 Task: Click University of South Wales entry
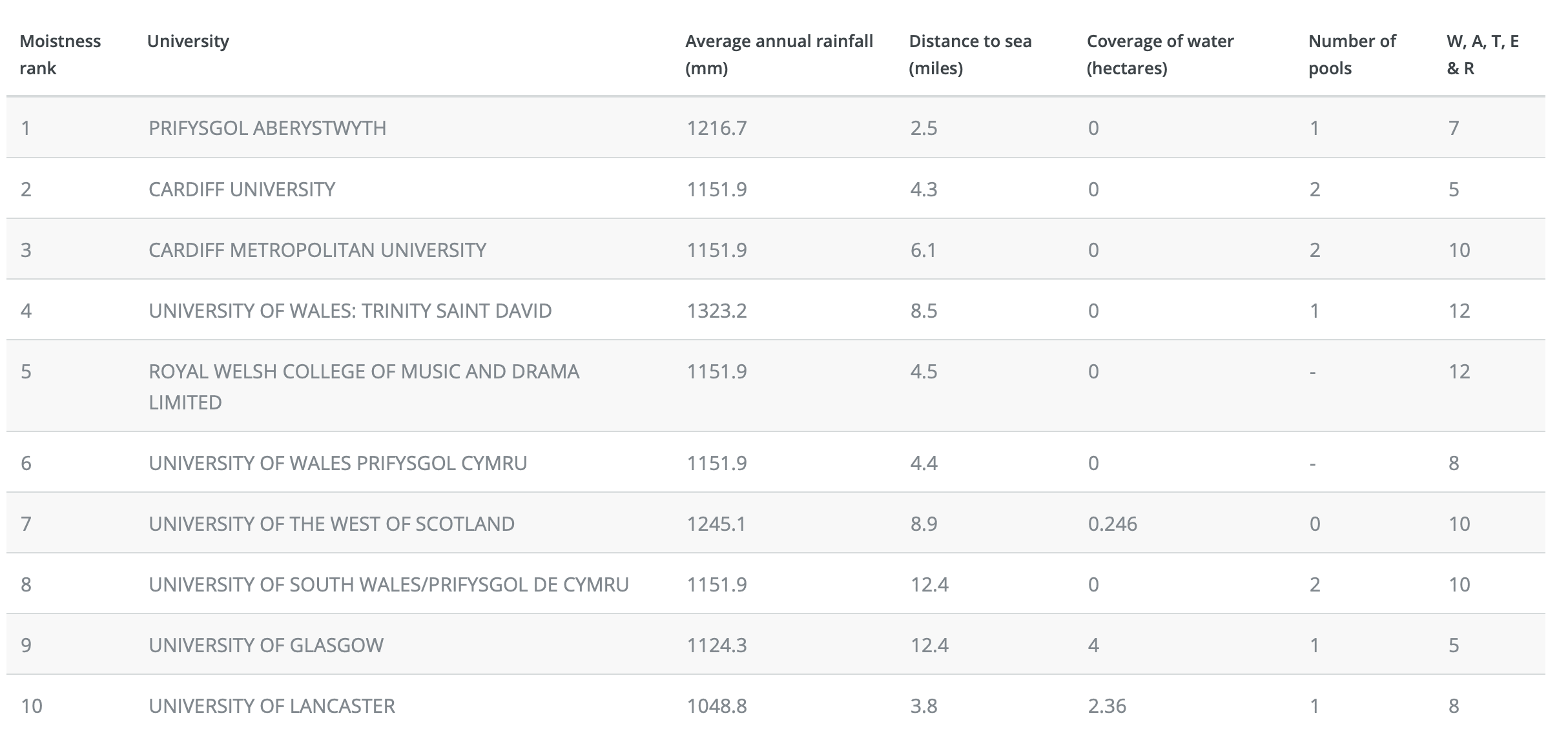click(x=388, y=584)
